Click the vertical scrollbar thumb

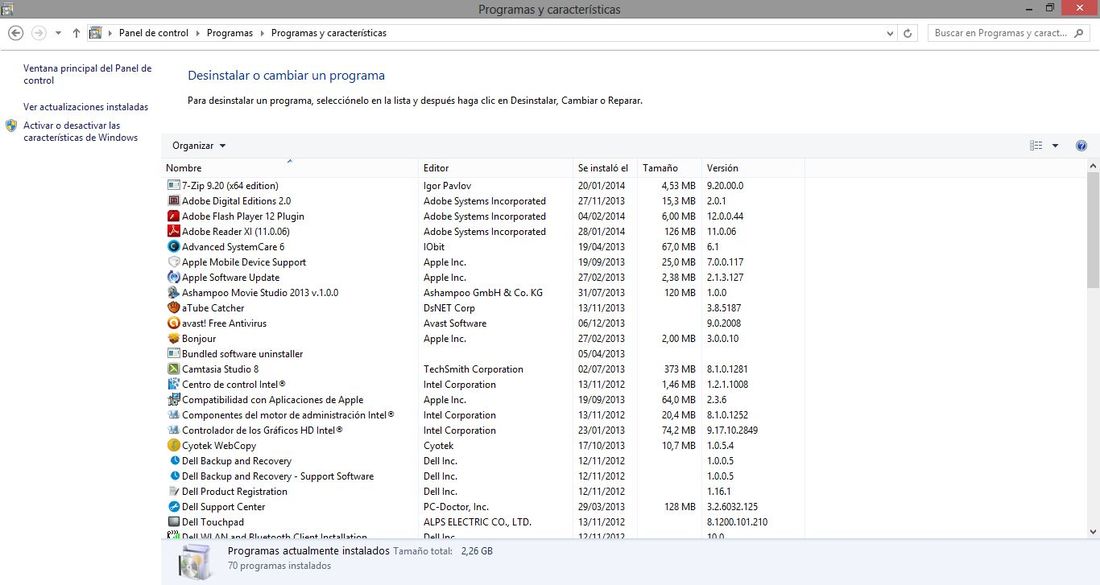[1093, 230]
